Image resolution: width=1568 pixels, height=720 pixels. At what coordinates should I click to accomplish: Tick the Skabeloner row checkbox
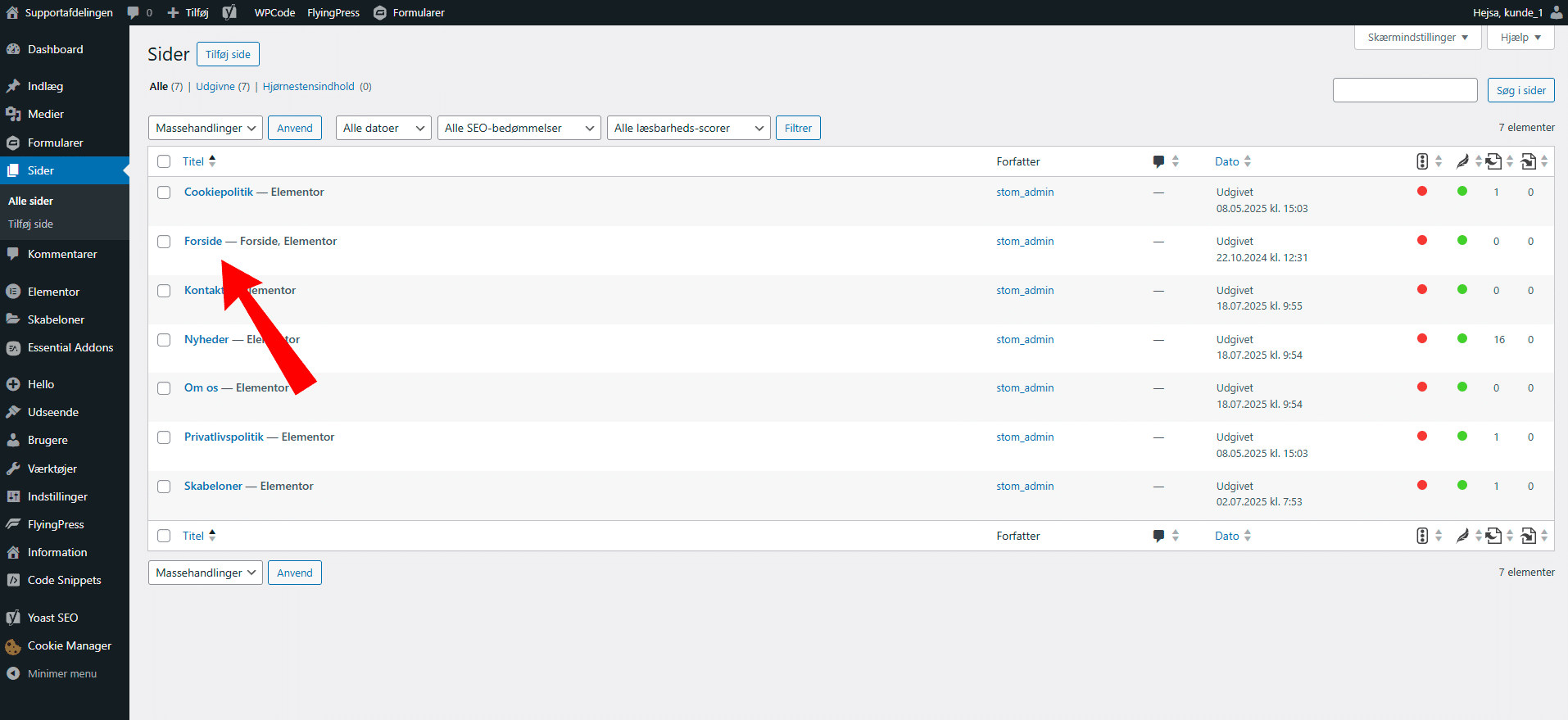point(164,487)
